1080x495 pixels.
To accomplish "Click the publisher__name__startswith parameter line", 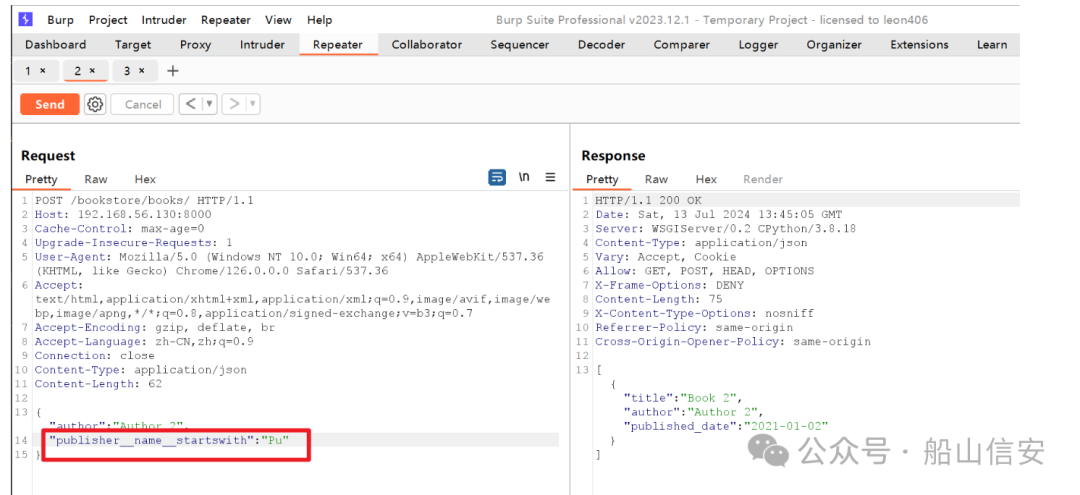I will 169,440.
